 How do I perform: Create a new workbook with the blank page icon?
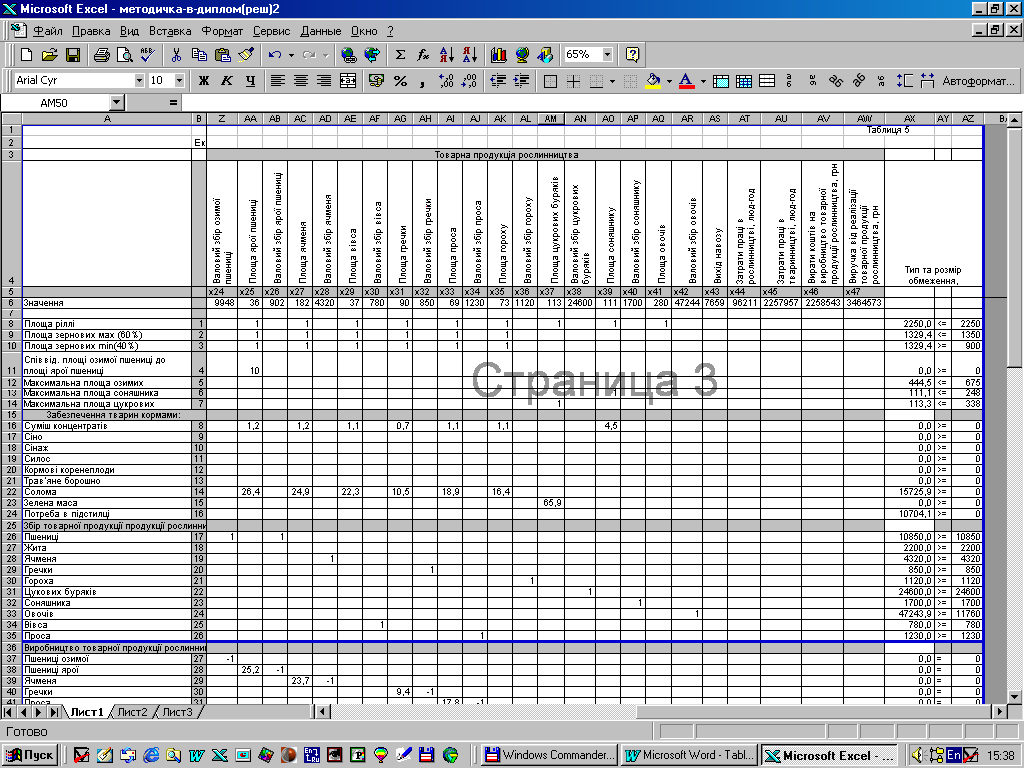pos(26,55)
